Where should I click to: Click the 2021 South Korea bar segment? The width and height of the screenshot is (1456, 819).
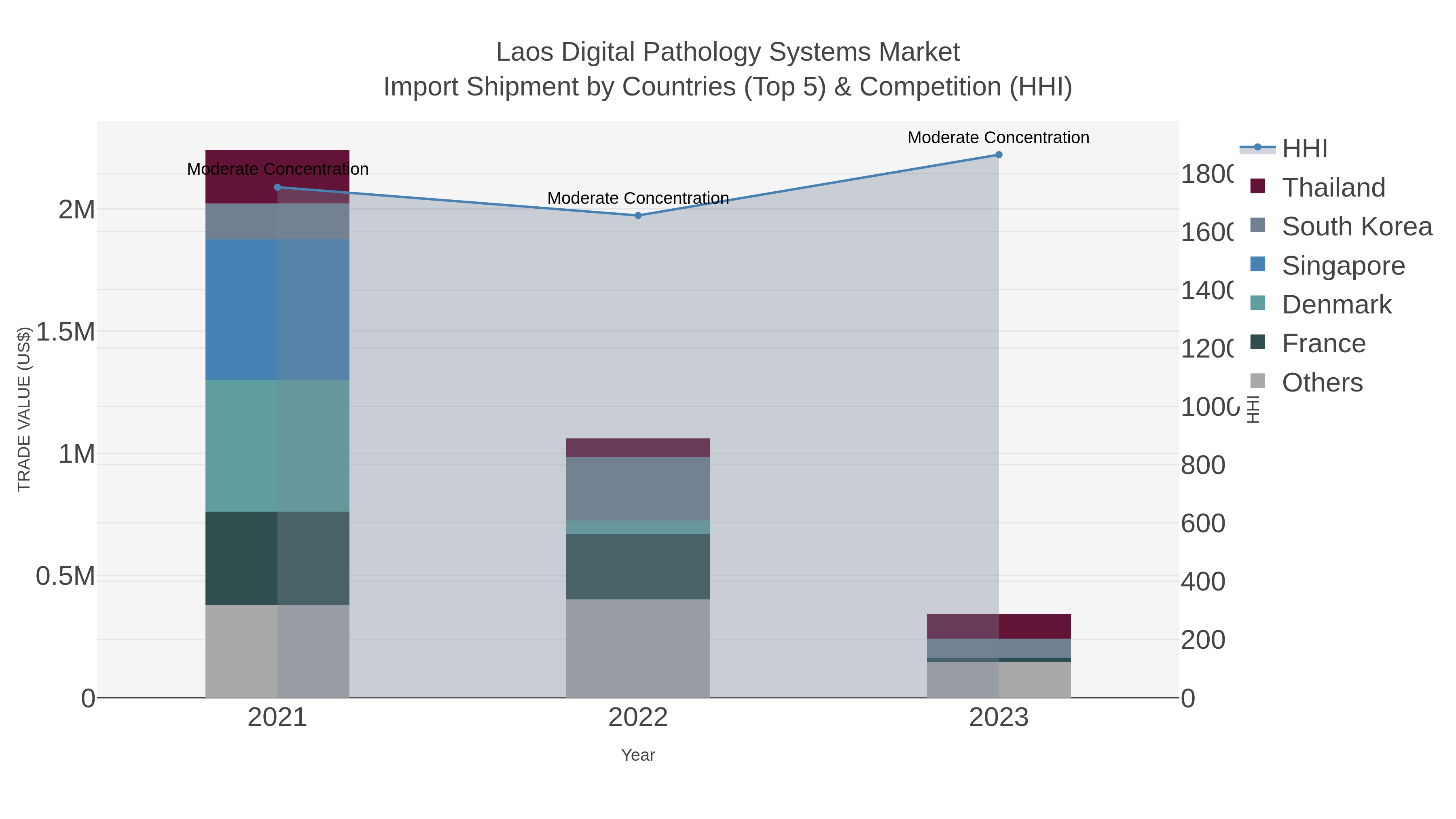(x=277, y=221)
